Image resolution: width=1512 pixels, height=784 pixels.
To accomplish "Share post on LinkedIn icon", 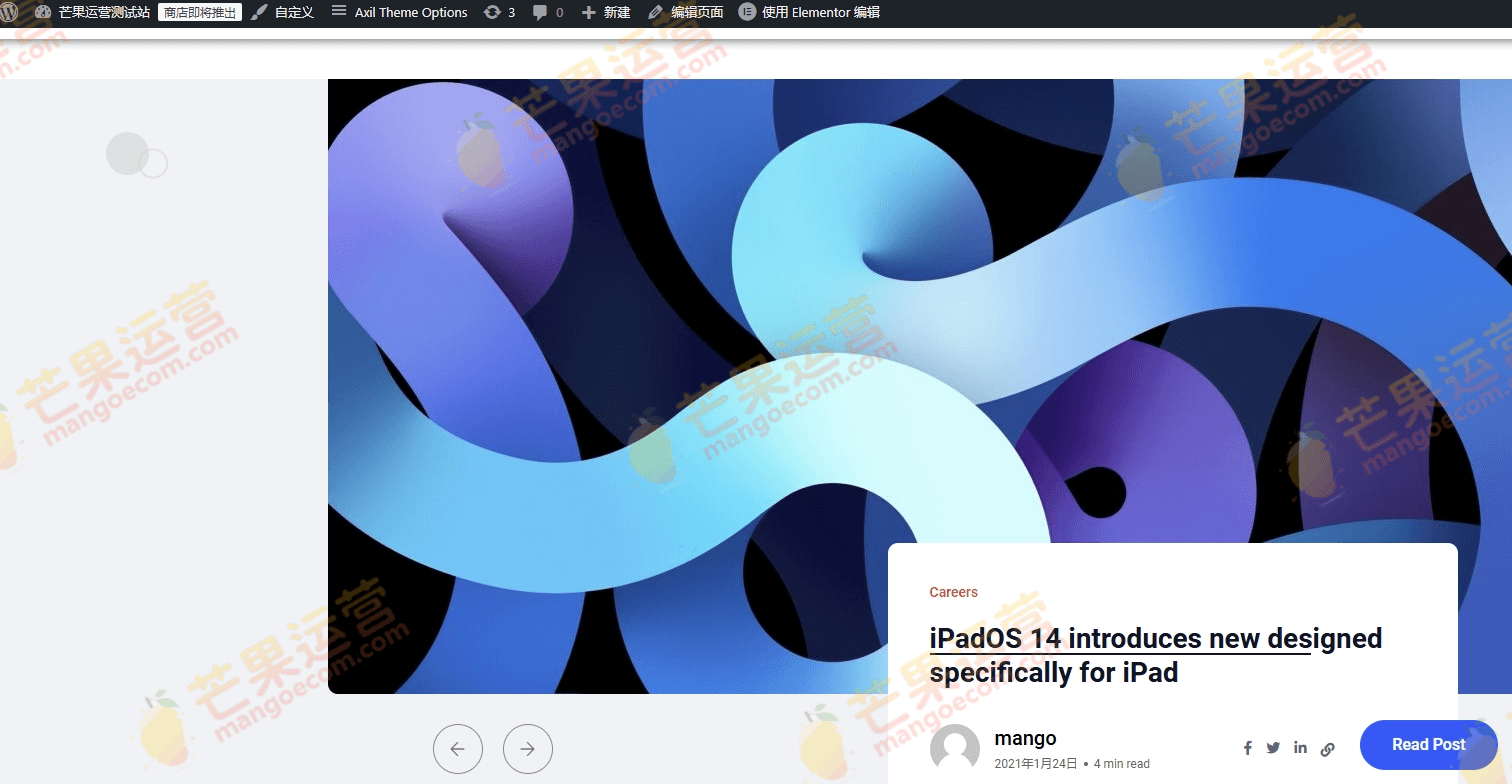I will coord(1300,748).
